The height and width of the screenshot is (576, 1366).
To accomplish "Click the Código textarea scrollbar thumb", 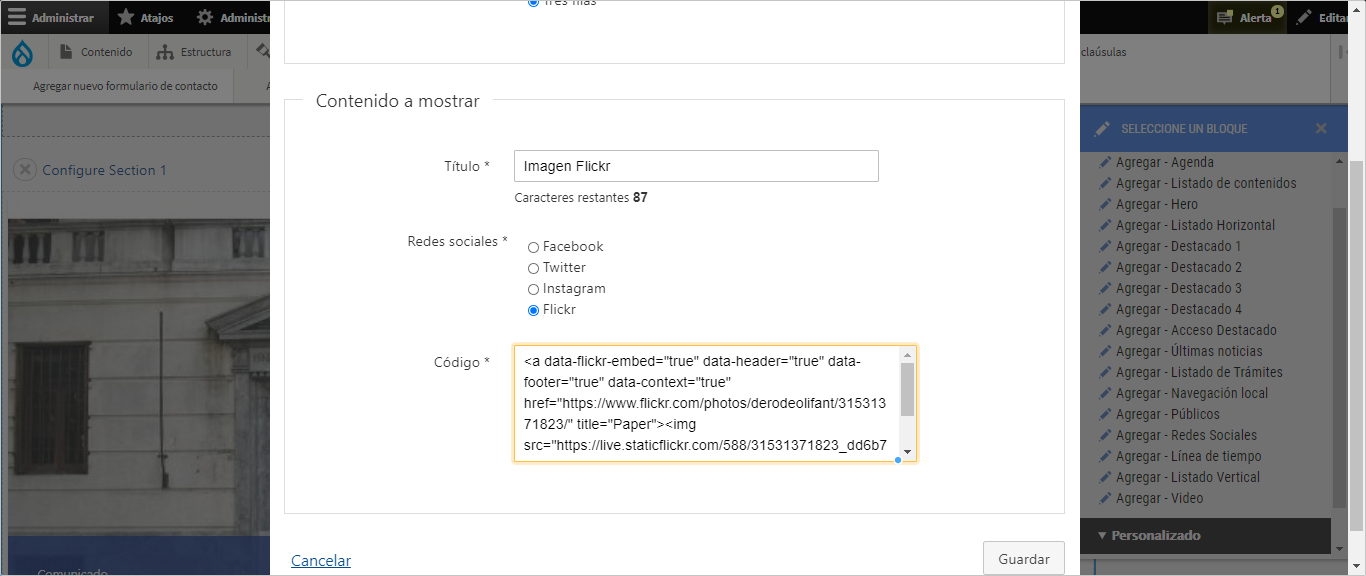I will [x=907, y=390].
